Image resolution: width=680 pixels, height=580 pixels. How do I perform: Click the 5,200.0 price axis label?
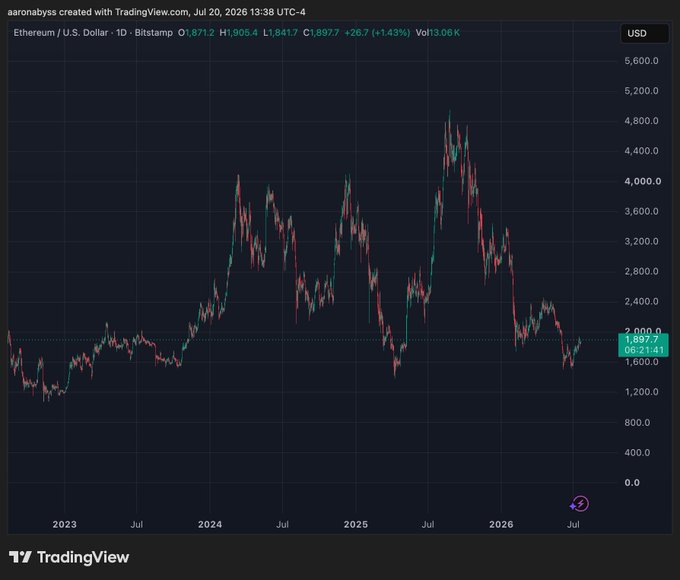tap(641, 91)
